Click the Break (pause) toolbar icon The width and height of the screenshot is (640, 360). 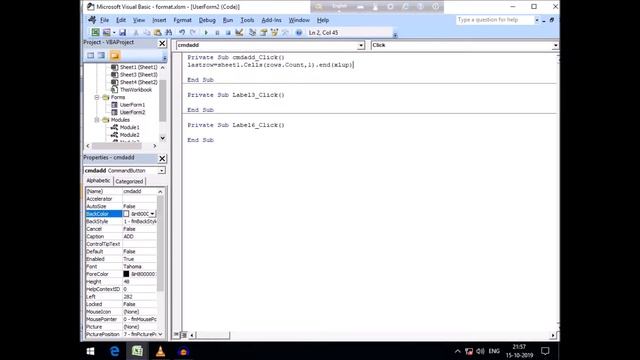217,33
